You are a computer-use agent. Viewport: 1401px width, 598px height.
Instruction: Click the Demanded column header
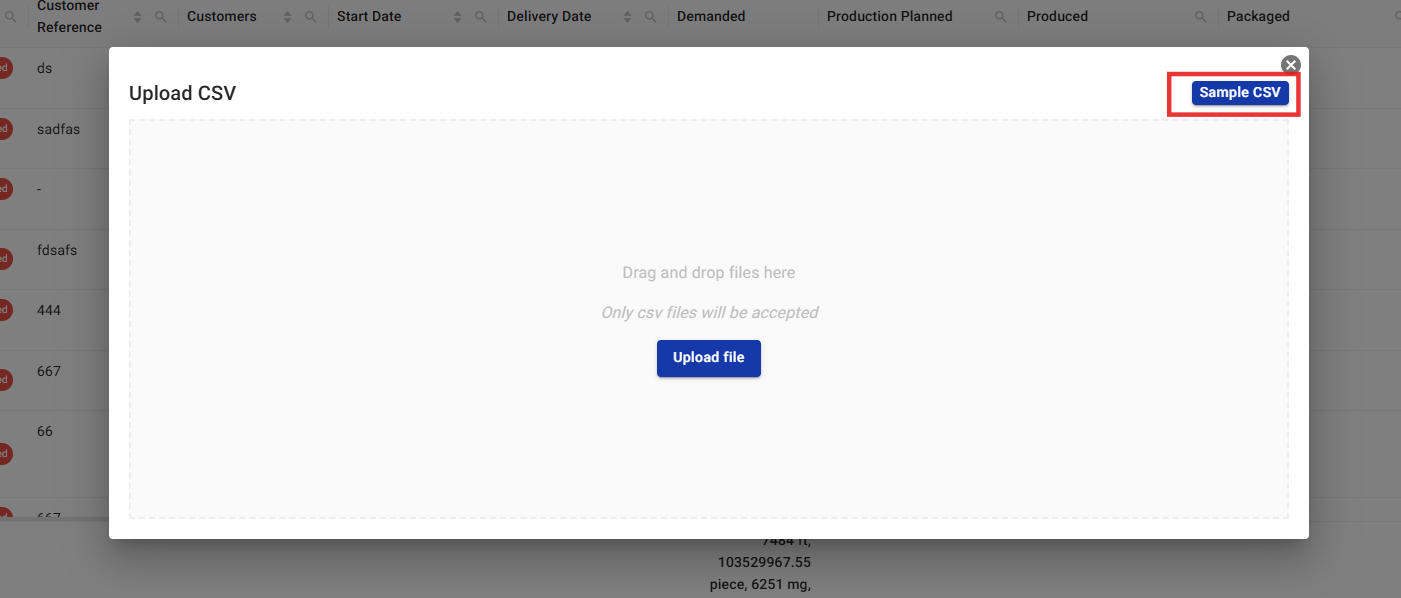[710, 17]
